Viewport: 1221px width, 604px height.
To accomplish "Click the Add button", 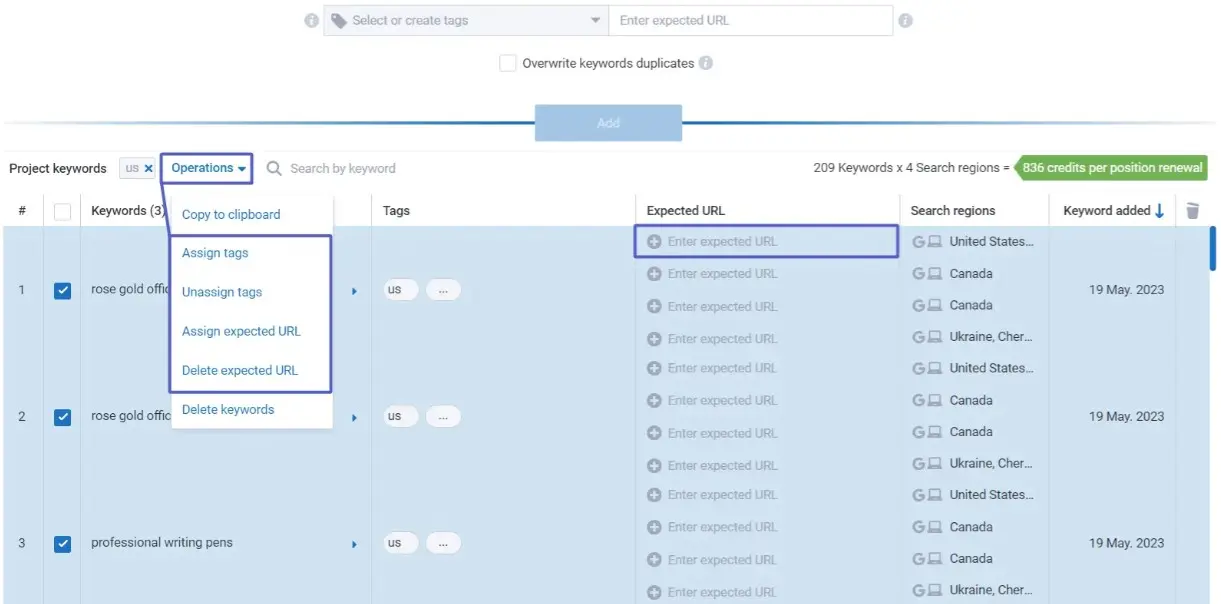I will [608, 123].
